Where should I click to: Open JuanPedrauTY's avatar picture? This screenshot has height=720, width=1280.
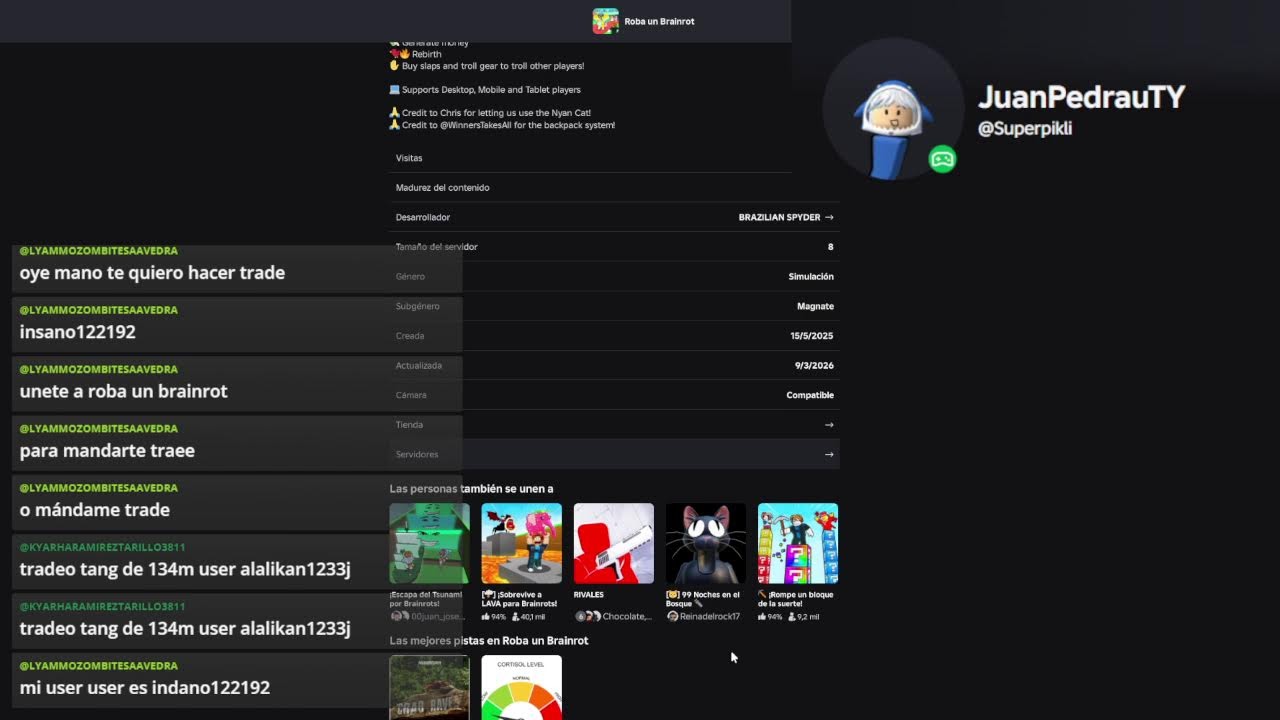pyautogui.click(x=893, y=111)
